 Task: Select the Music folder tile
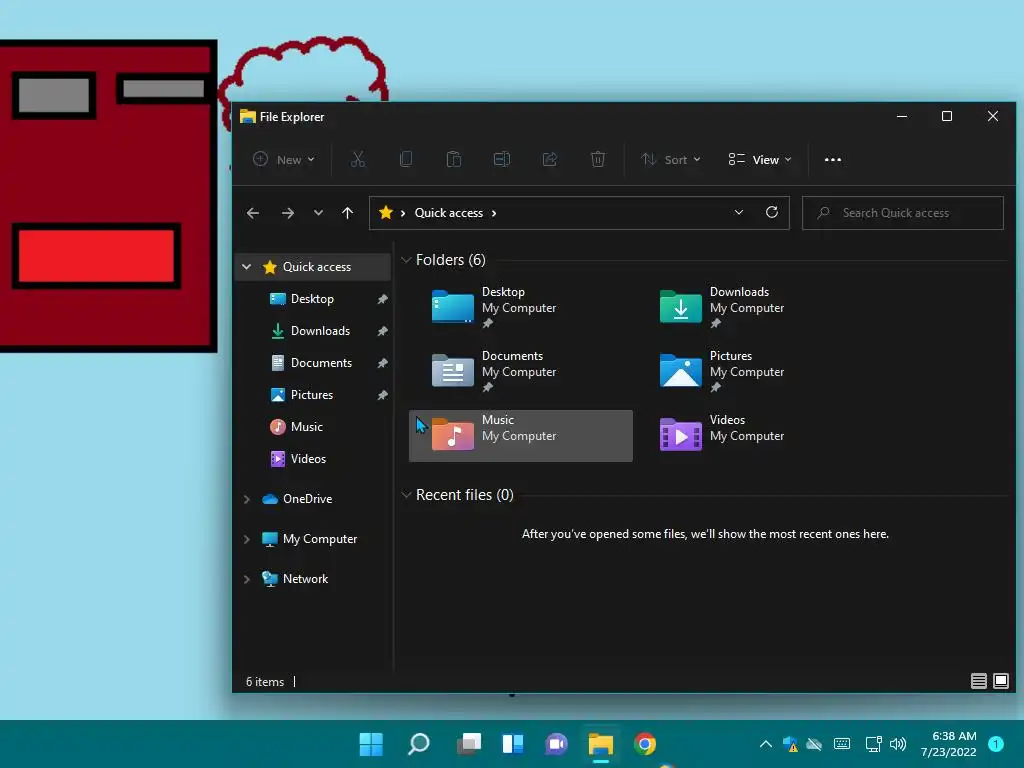pos(520,436)
